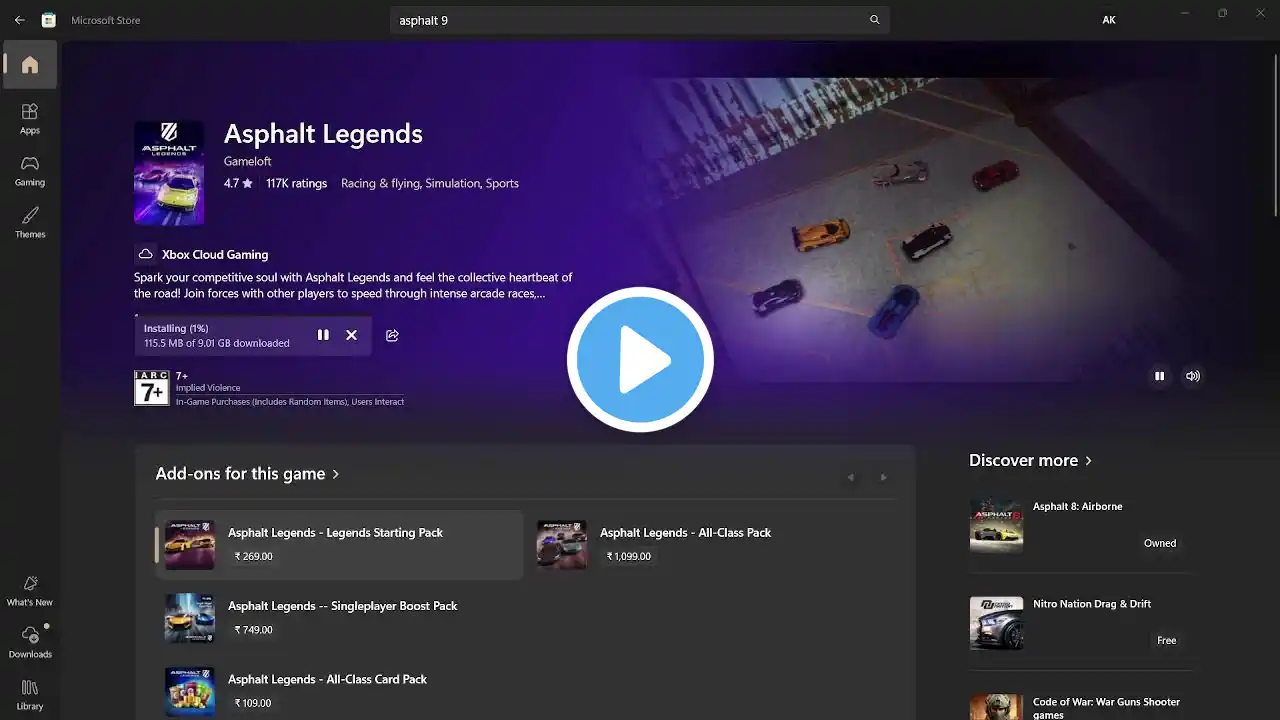Open the All-Class Pack add-on
Viewport: 1280px width, 720px height.
click(x=711, y=545)
